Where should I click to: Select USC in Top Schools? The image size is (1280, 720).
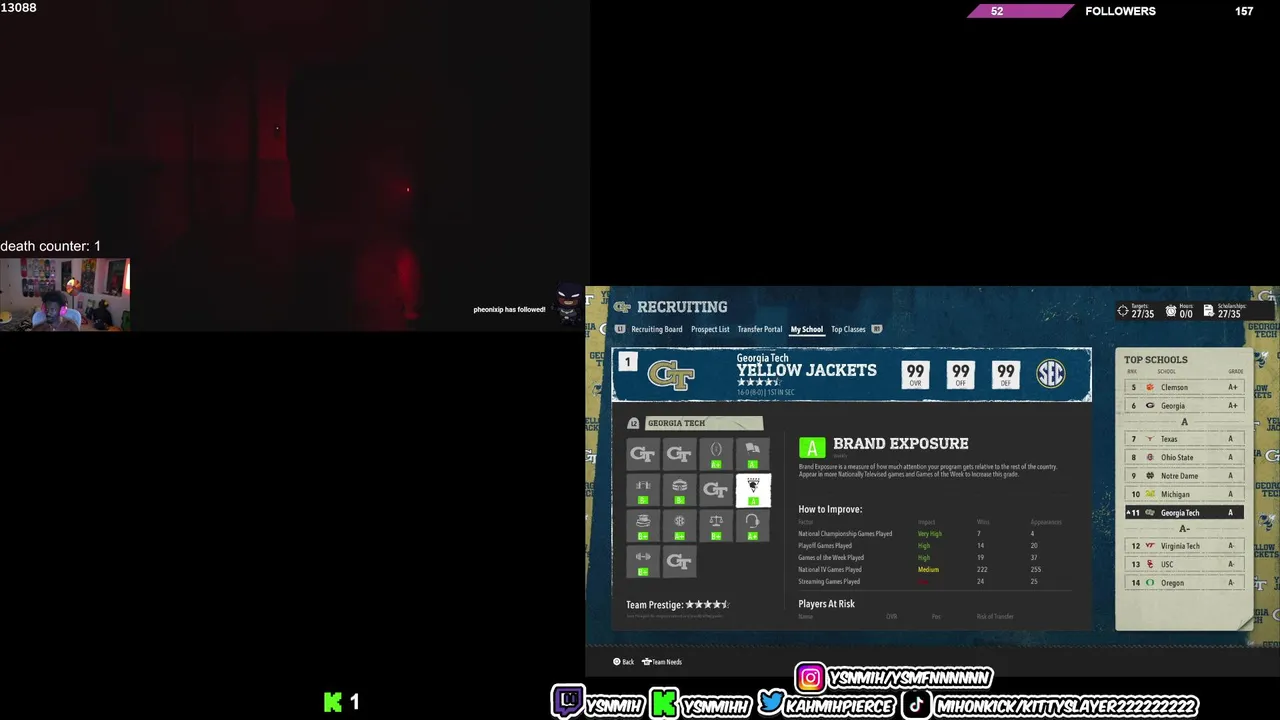click(x=1185, y=564)
